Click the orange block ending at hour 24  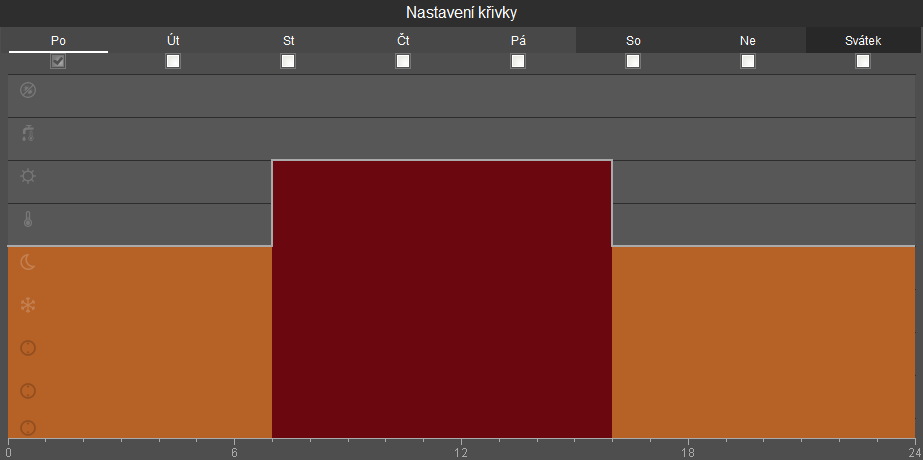(x=764, y=342)
